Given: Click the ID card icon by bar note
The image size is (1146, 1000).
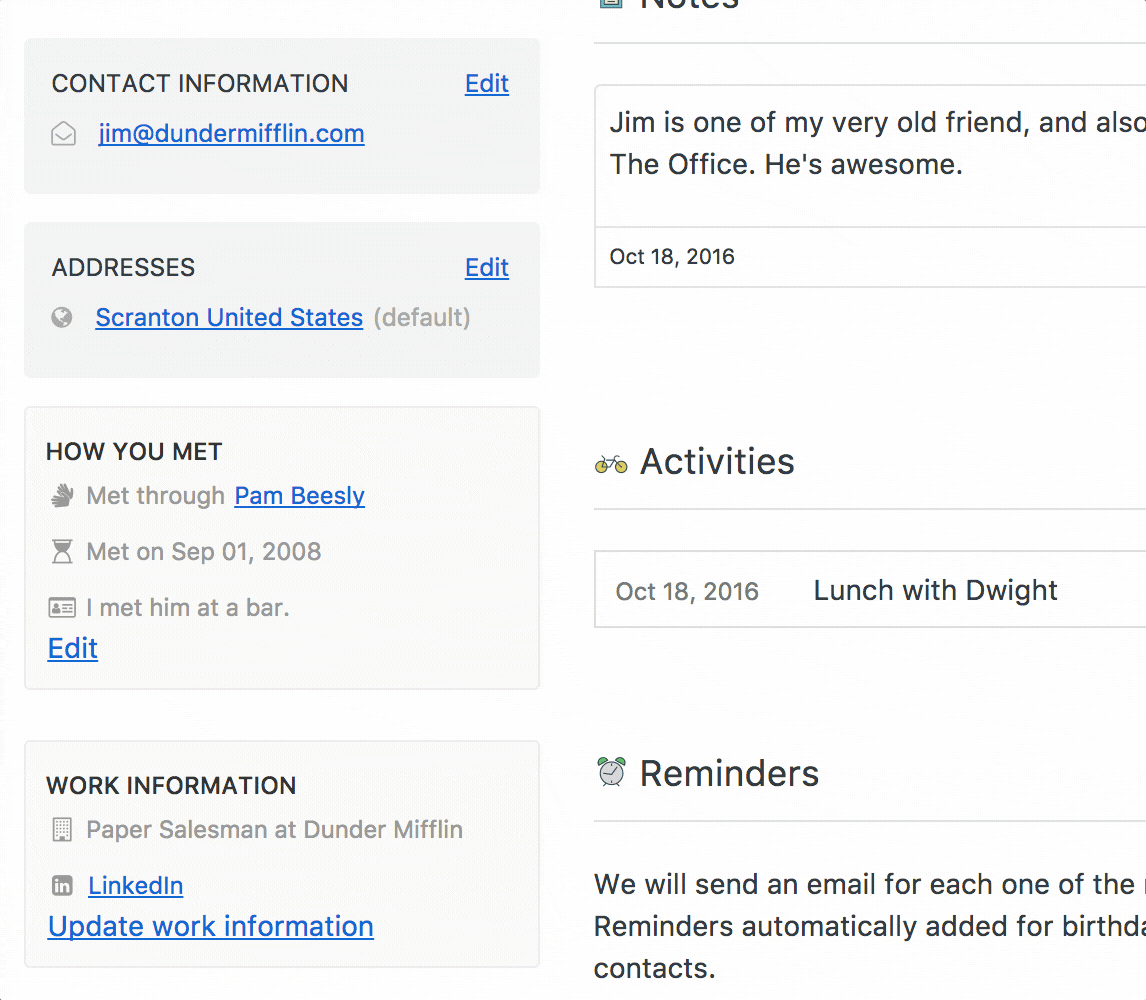Looking at the screenshot, I should click(x=62, y=607).
